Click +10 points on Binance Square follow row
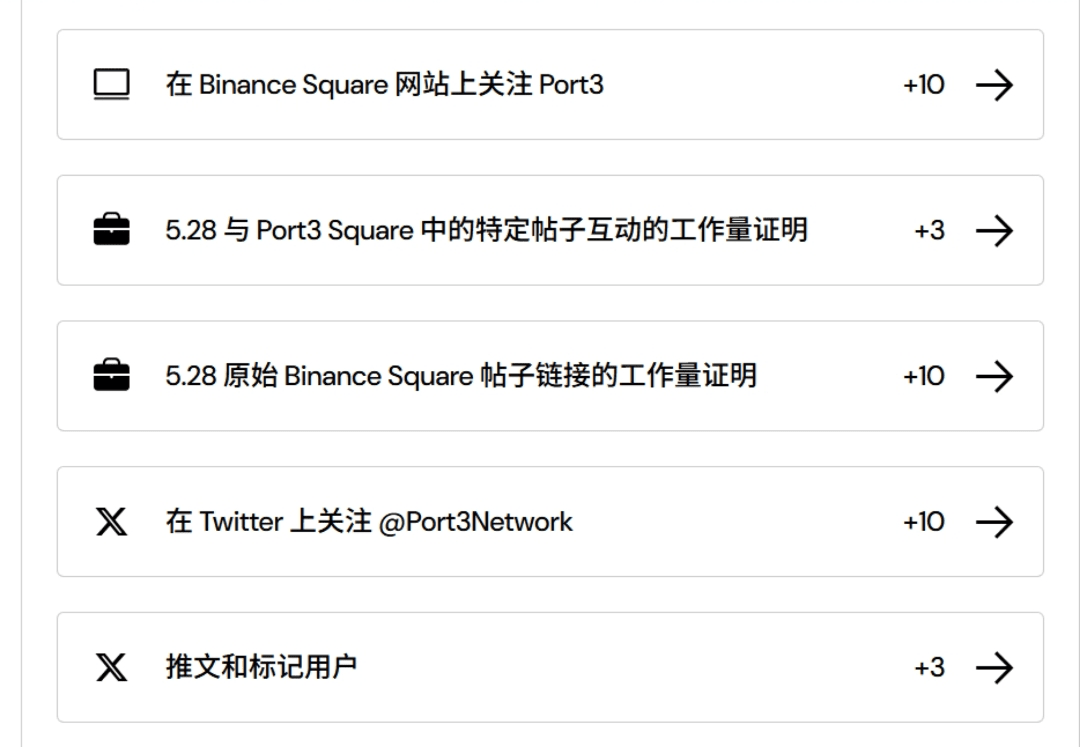 pyautogui.click(x=924, y=85)
